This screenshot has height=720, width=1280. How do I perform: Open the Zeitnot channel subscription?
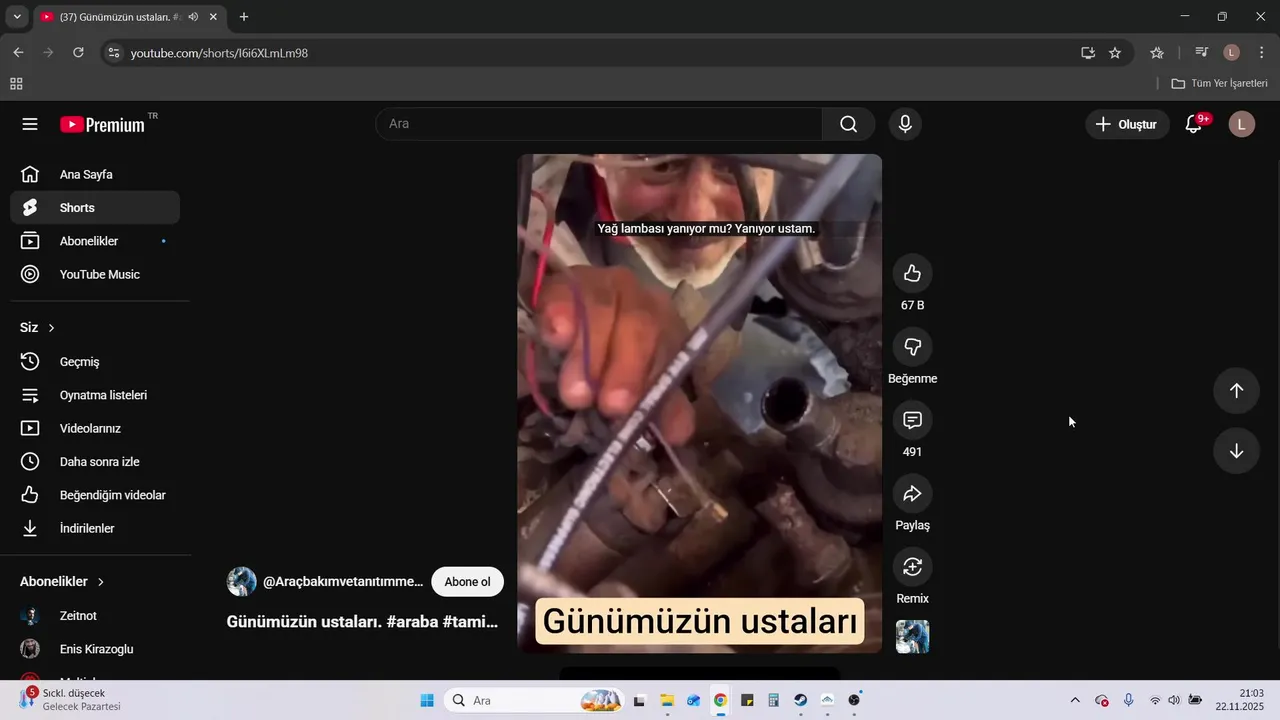pyautogui.click(x=95, y=616)
